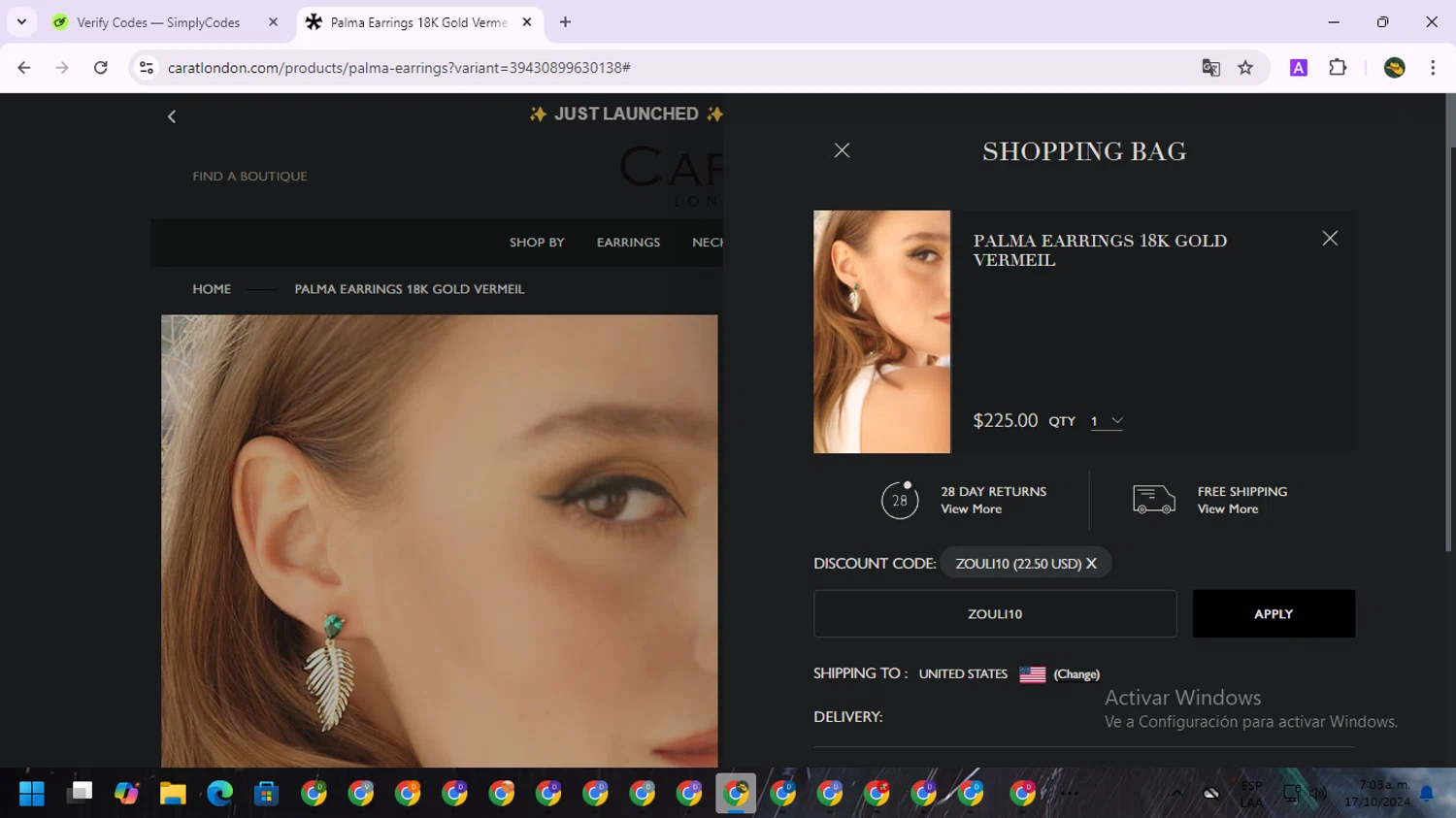Image resolution: width=1456 pixels, height=818 pixels.
Task: Remove the ZOULI10 discount code tag
Action: pos(1091,563)
